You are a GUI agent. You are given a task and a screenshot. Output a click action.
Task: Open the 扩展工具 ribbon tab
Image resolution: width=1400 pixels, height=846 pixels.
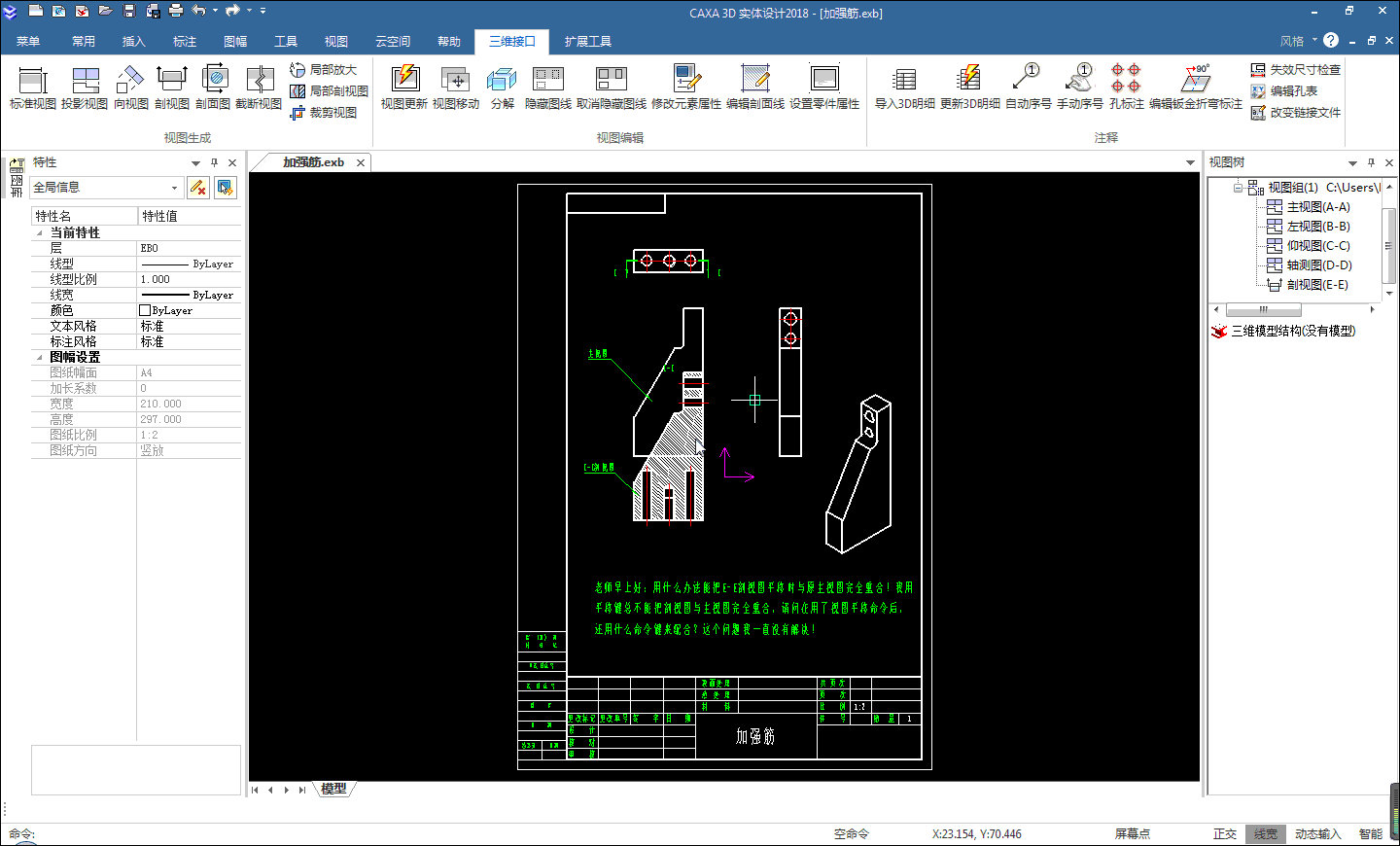point(588,42)
